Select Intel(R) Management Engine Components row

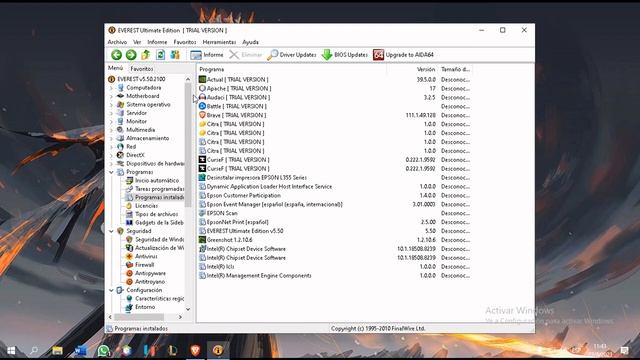tap(335, 276)
